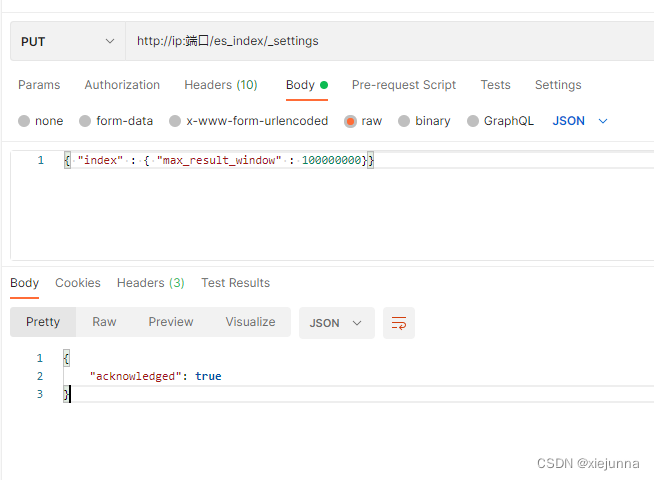The image size is (654, 480).
Task: Click the "max_result_window" key
Action: pos(219,160)
